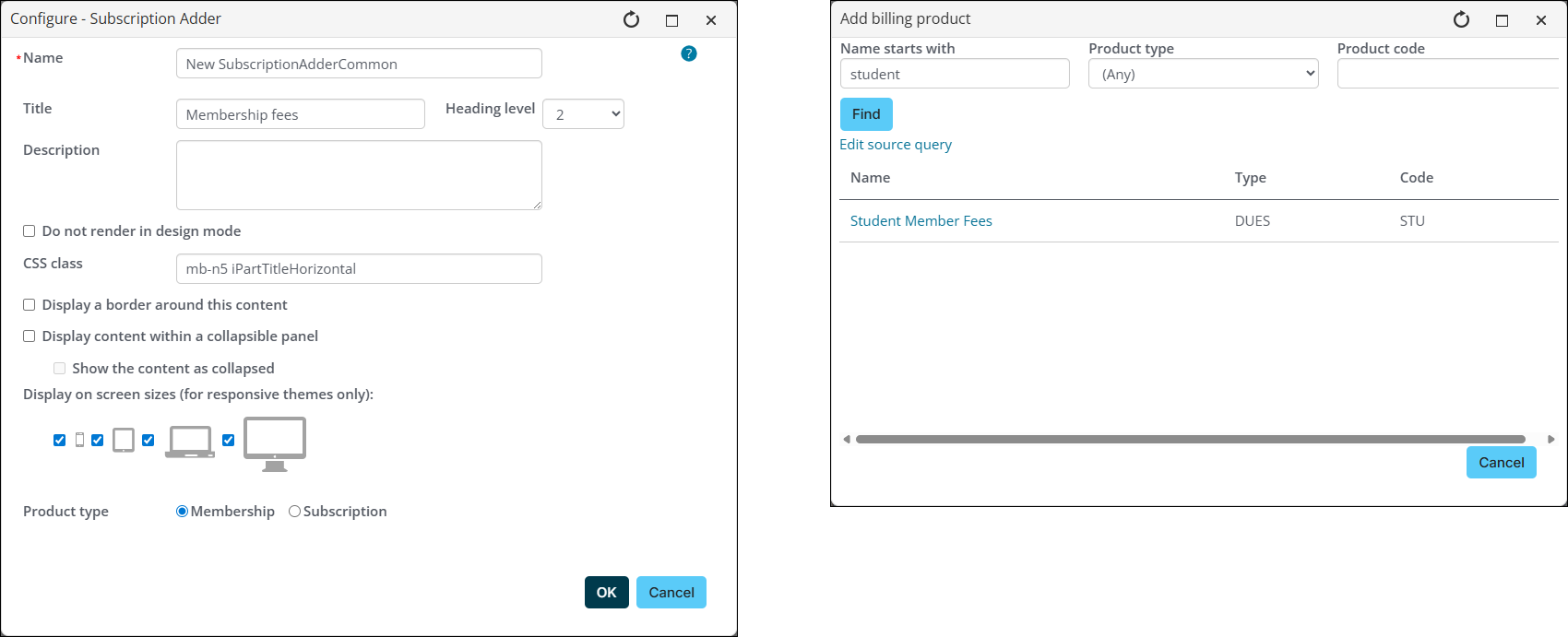Click the blue help question mark icon

pos(689,53)
